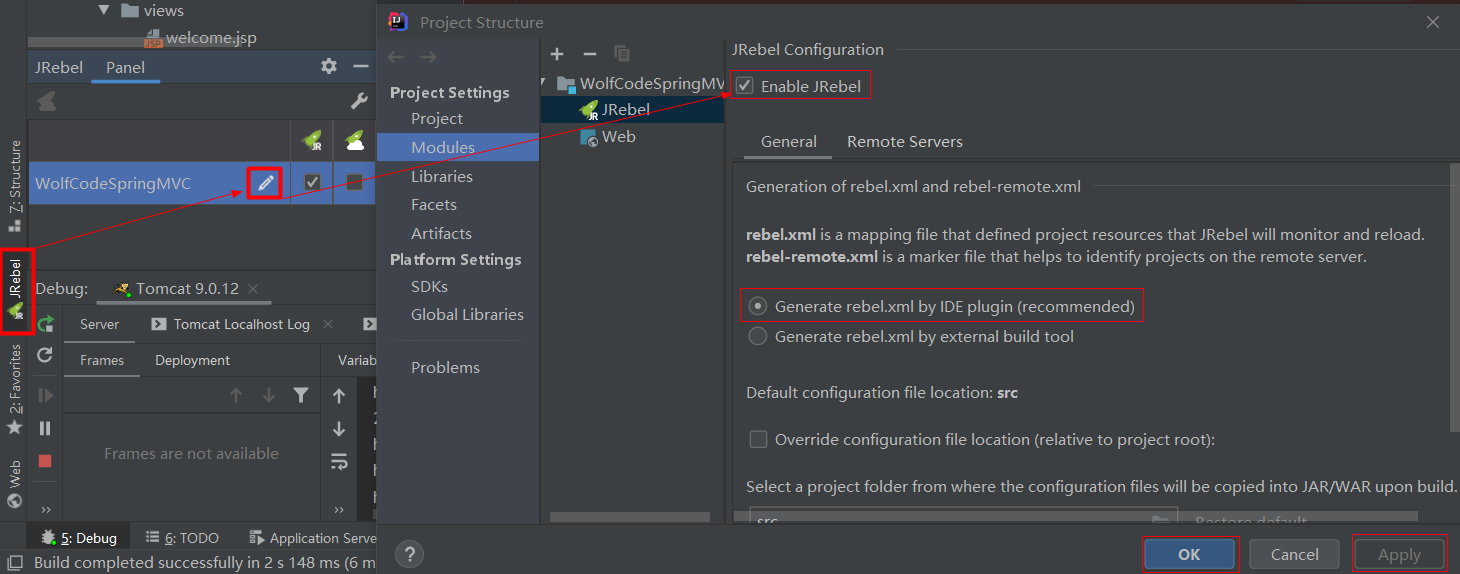This screenshot has height=574, width=1460.
Task: Click the JR rocket column header icon
Action: coord(312,141)
